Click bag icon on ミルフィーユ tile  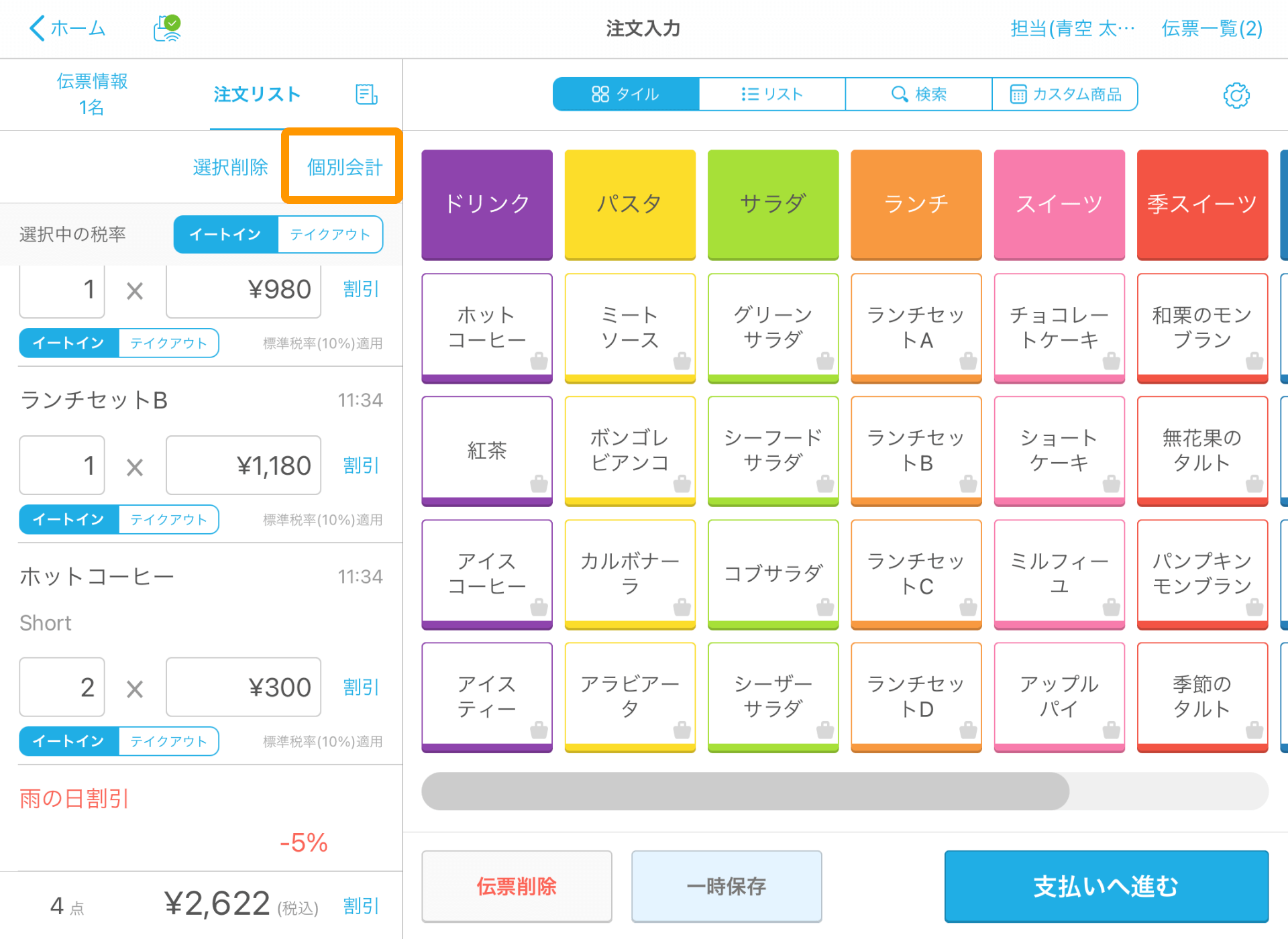(1111, 607)
